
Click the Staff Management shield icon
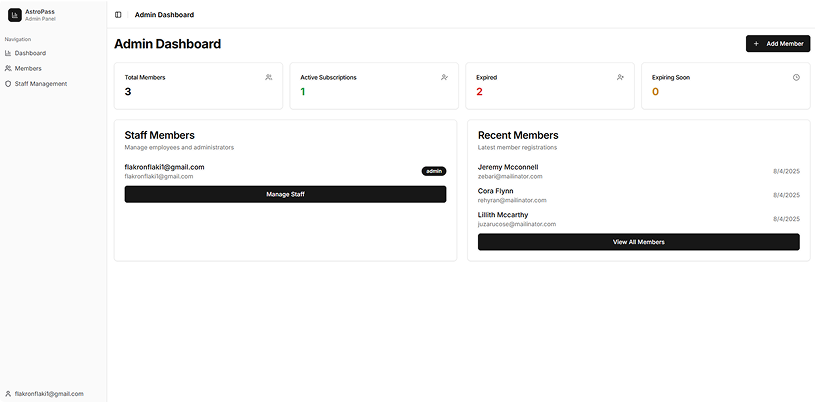click(x=8, y=84)
